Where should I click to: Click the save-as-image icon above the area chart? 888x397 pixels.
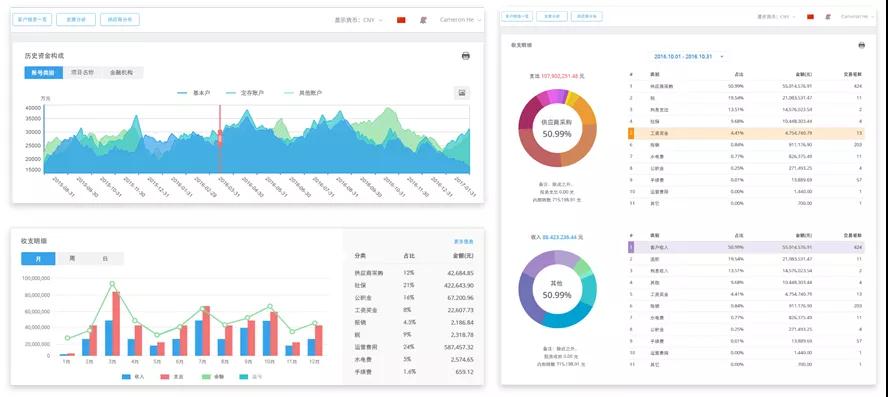[x=462, y=93]
